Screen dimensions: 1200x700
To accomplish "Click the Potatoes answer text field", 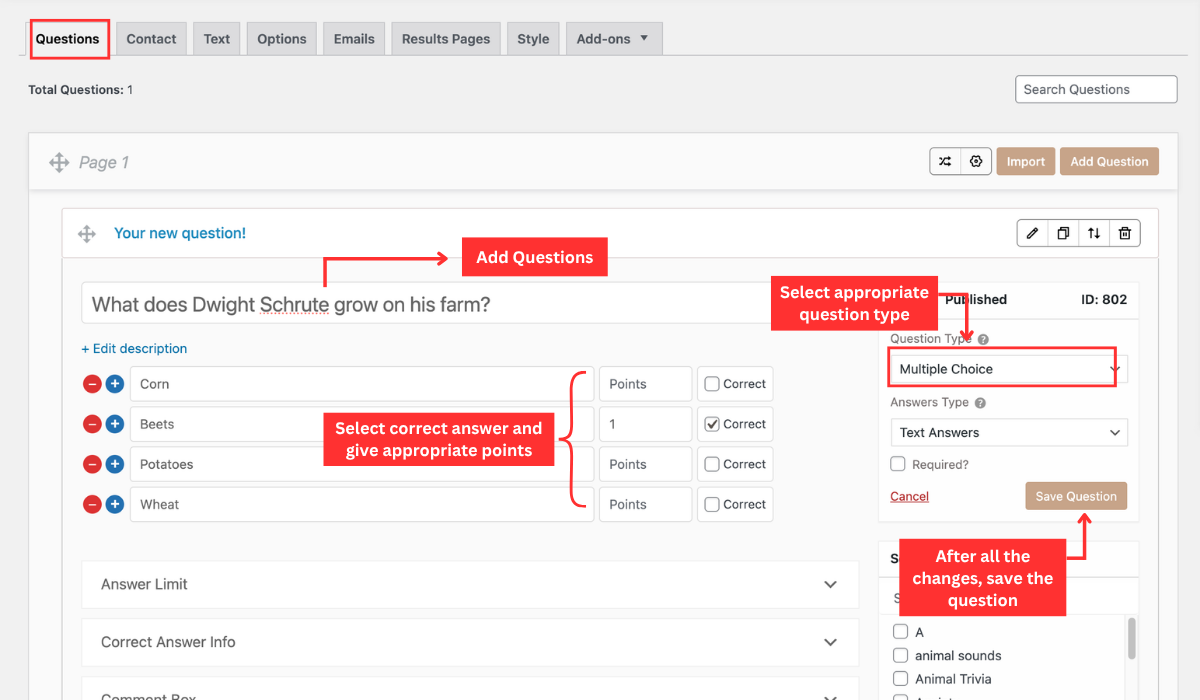I will (x=362, y=464).
